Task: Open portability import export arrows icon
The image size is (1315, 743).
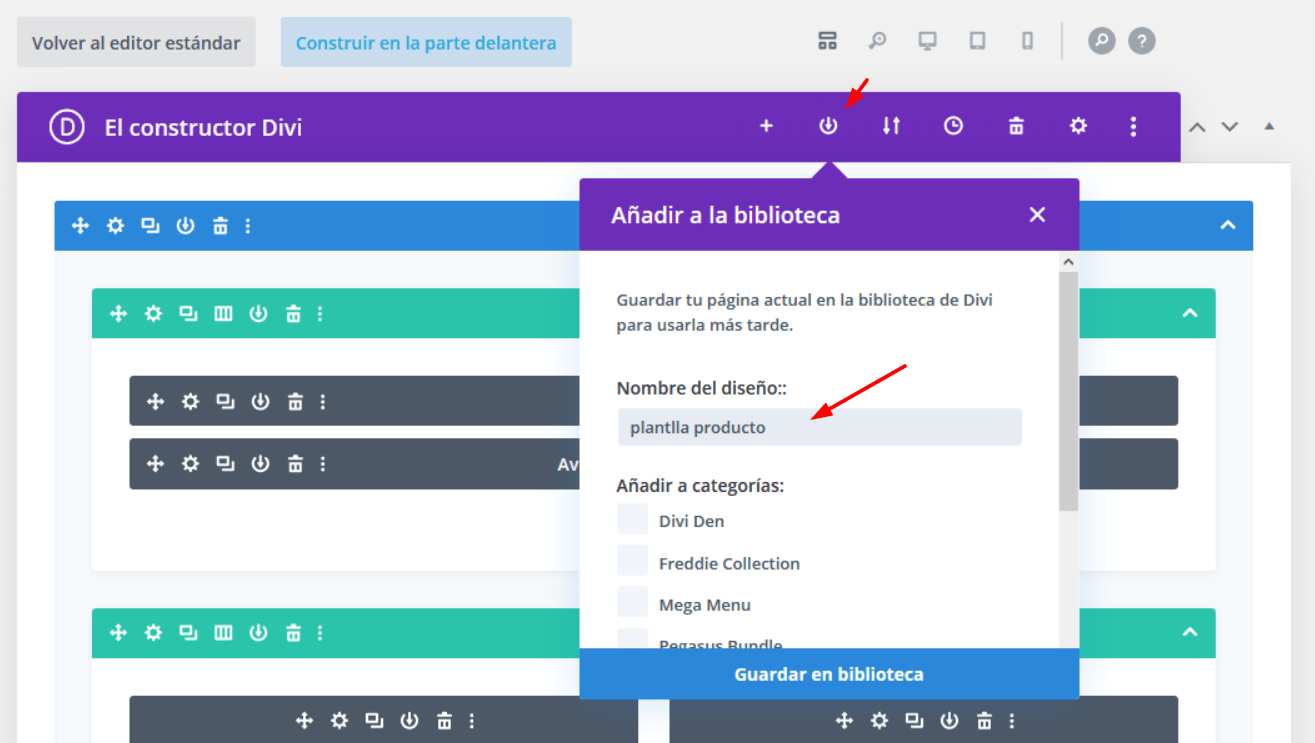Action: point(891,126)
